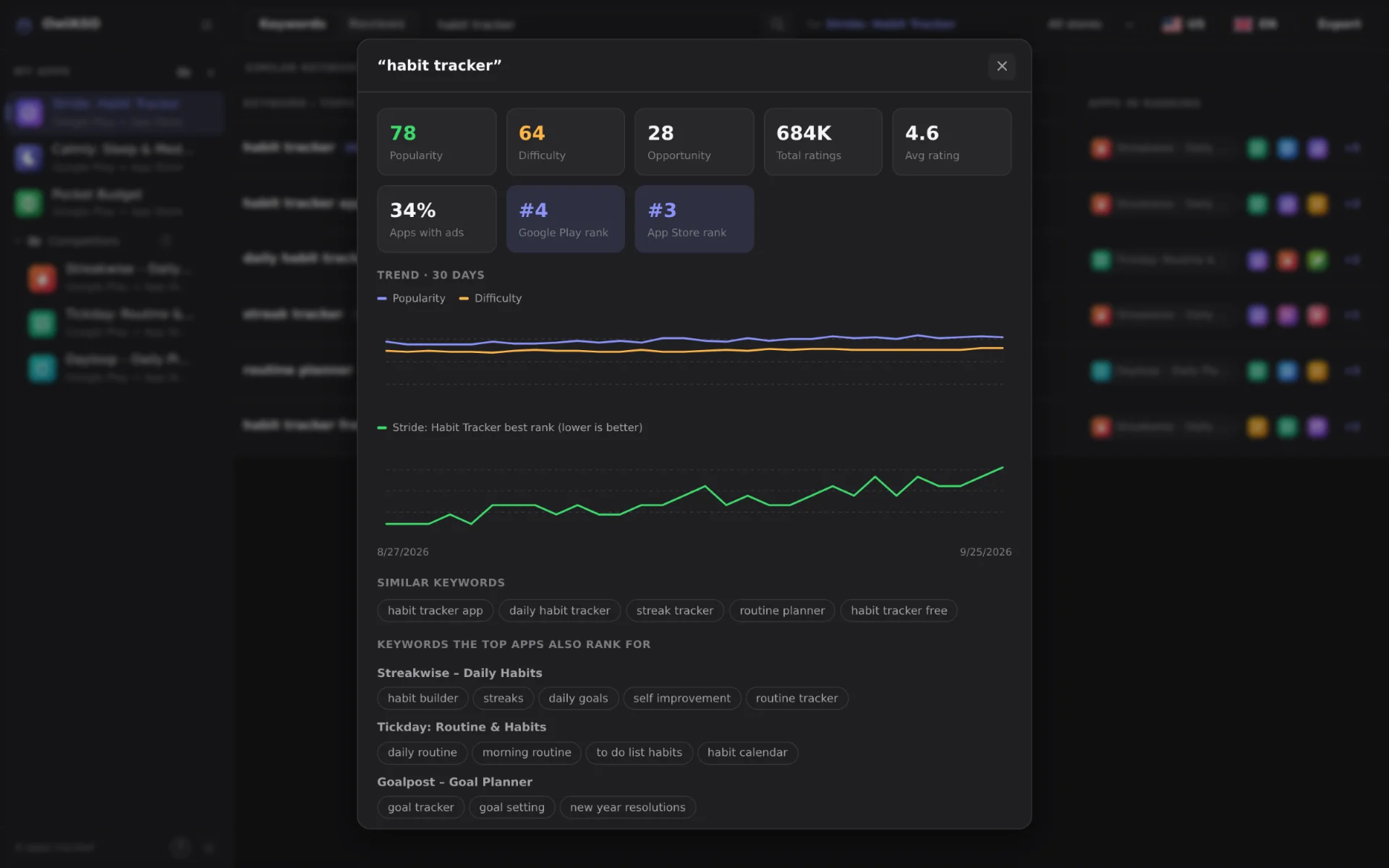
Task: Click the Export button in the top bar
Action: pyautogui.click(x=1339, y=24)
